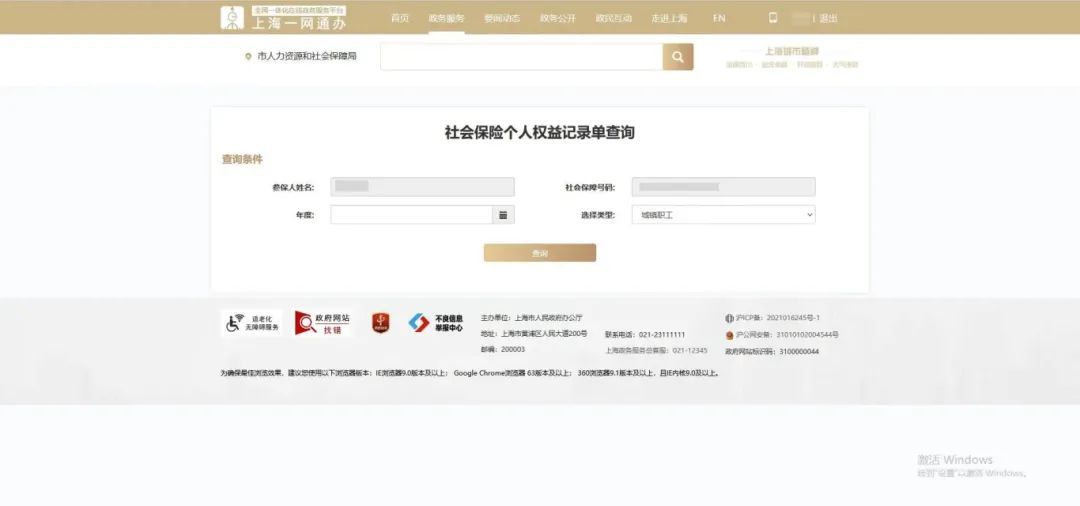Click the red 党政机关 emblem badge
This screenshot has height=506, width=1080.
click(x=380, y=323)
